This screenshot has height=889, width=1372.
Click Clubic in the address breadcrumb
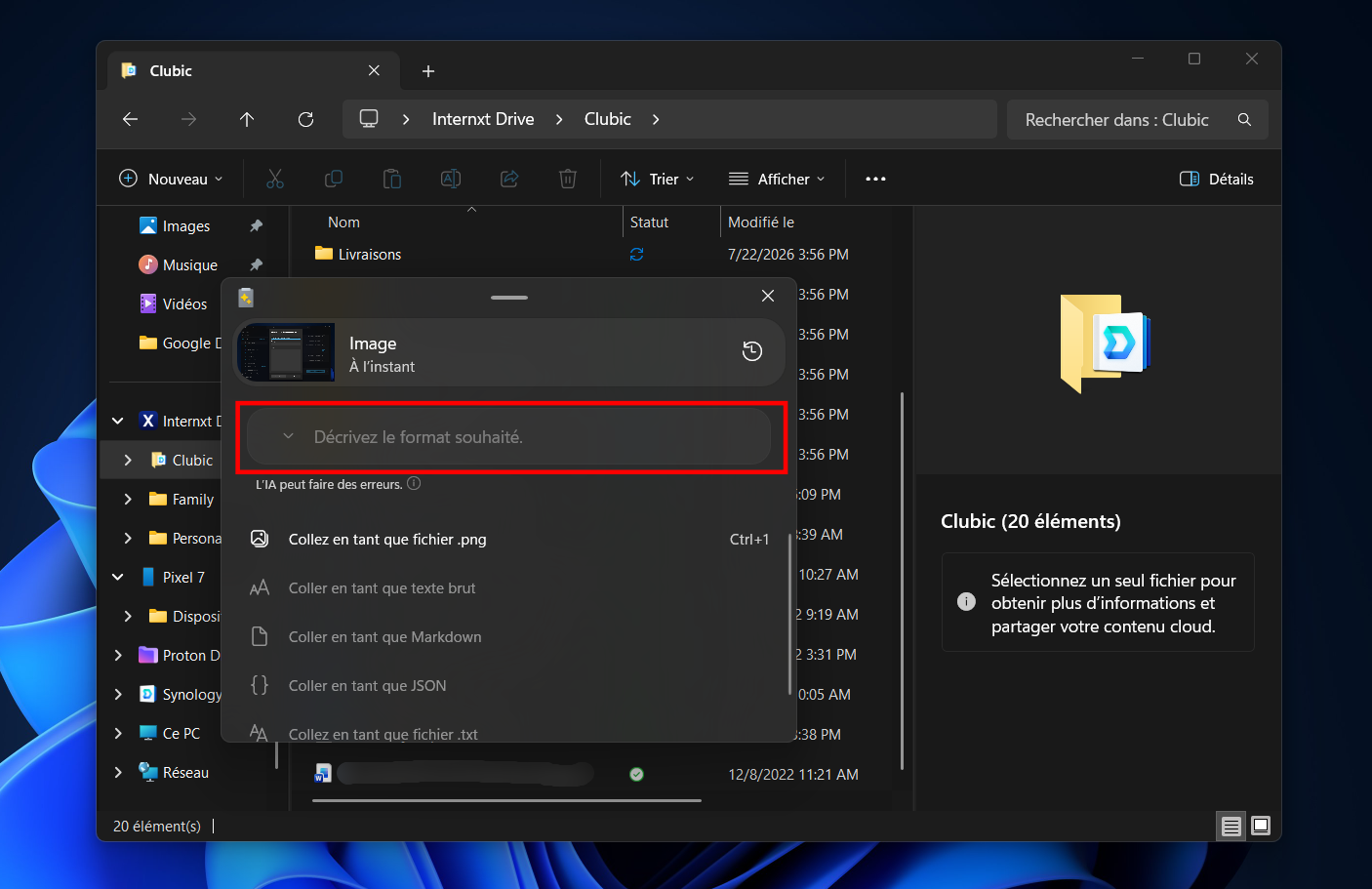[x=608, y=119]
